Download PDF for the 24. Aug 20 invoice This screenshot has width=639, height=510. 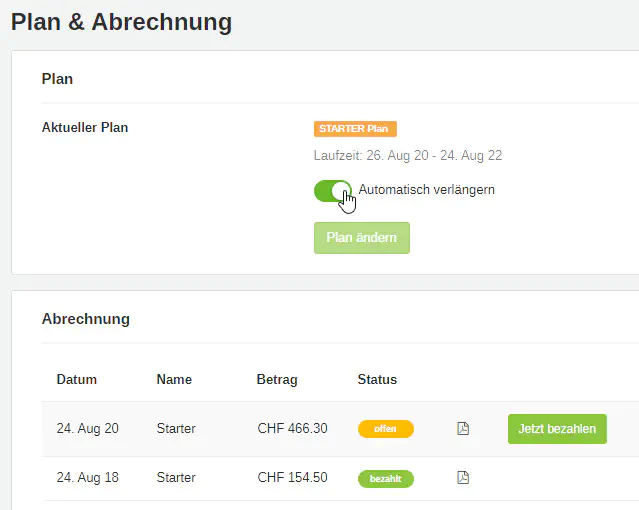463,429
